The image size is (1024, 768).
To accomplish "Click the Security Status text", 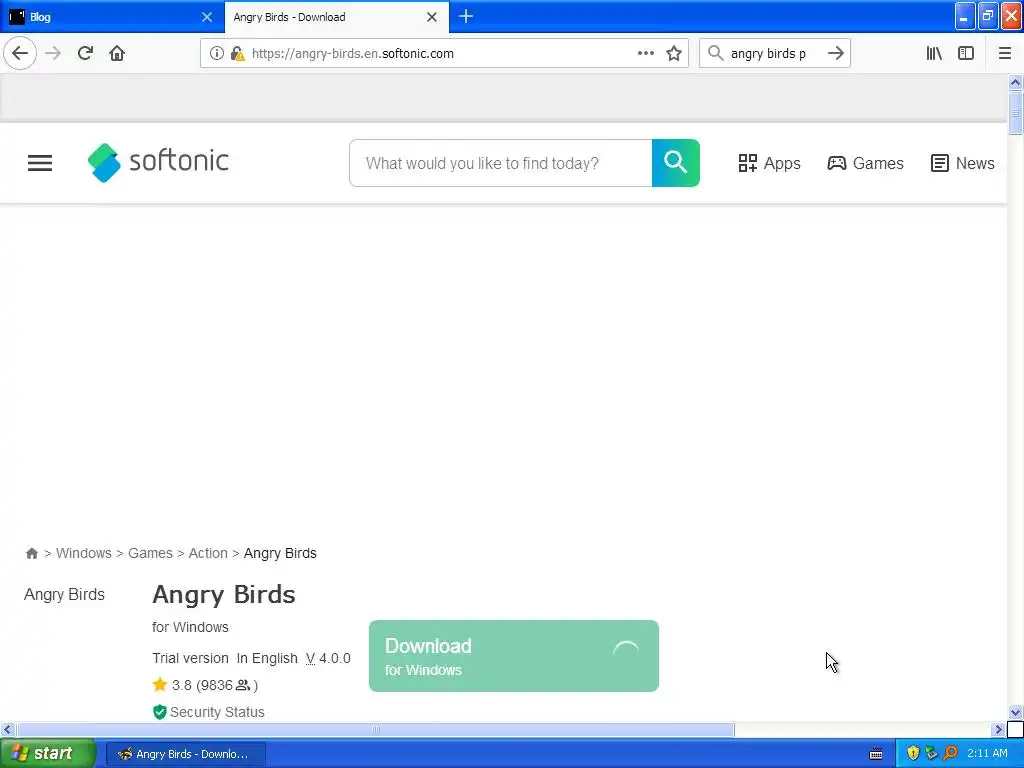I will [x=217, y=712].
